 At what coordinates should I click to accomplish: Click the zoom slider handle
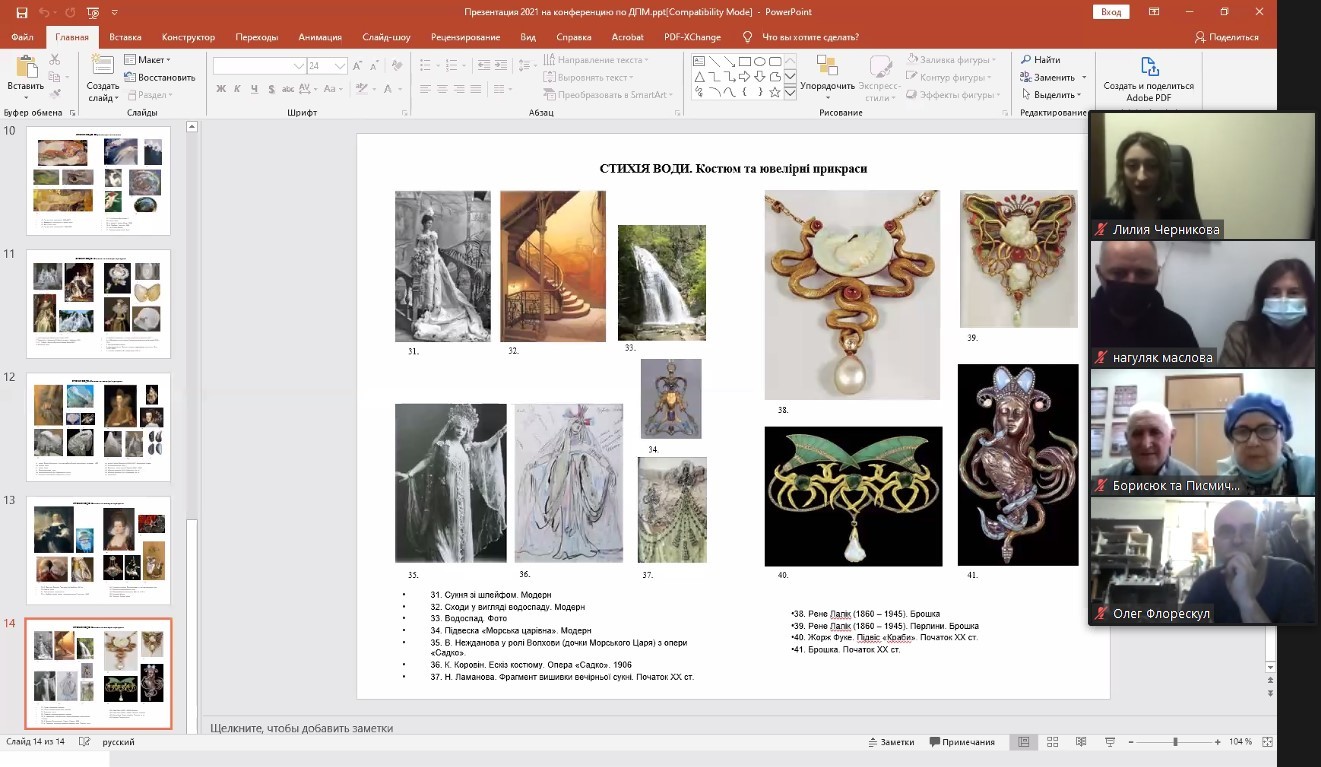tap(1175, 742)
